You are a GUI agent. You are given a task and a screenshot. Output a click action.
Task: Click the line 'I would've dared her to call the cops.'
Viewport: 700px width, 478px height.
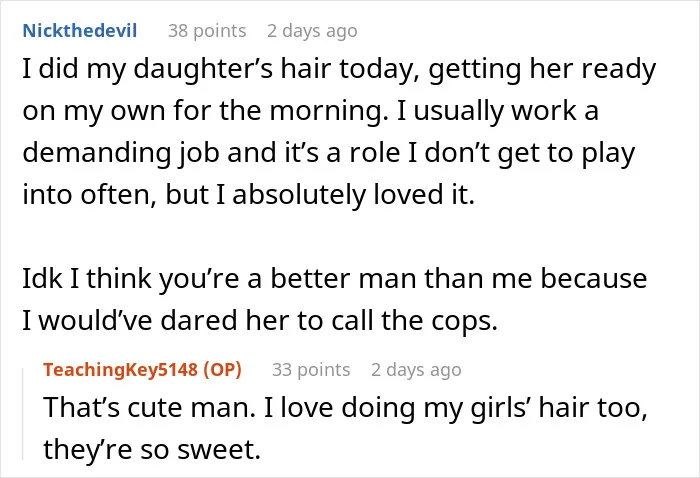pos(260,320)
